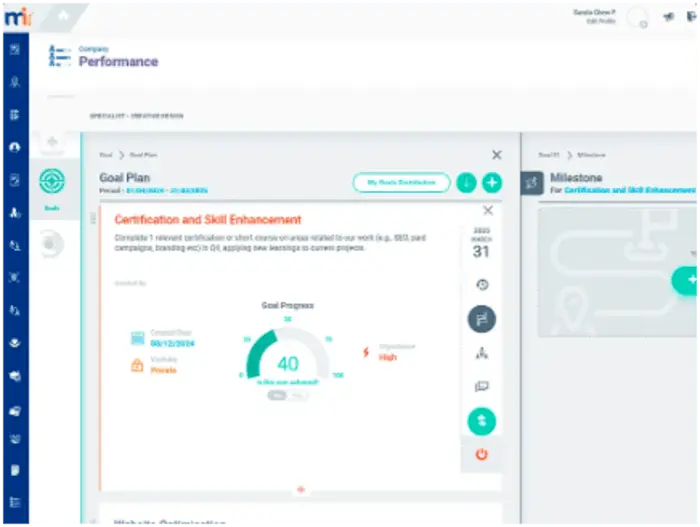Click the logout door icon
Viewport: 700px width, 527px height.
pos(691,17)
